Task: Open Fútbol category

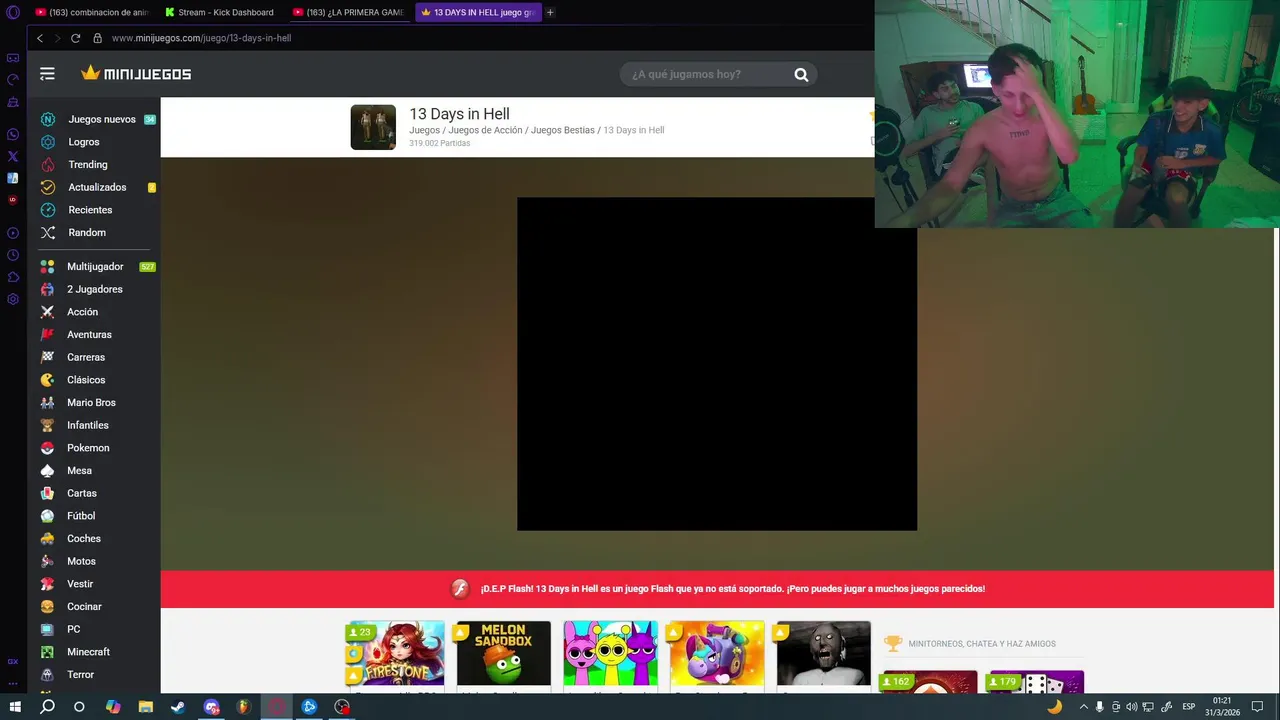Action: click(x=81, y=516)
